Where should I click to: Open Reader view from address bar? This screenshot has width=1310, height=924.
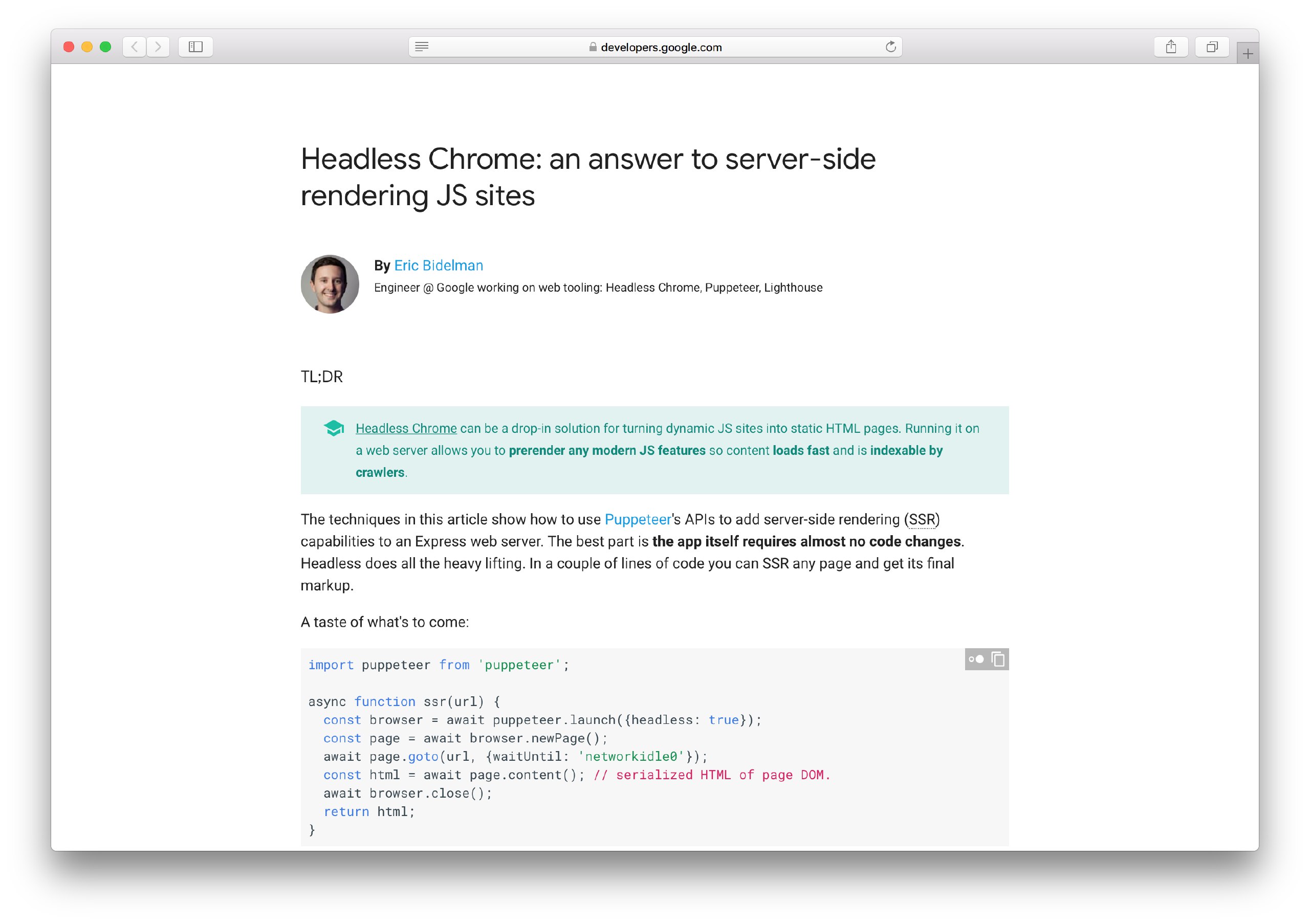[x=422, y=47]
